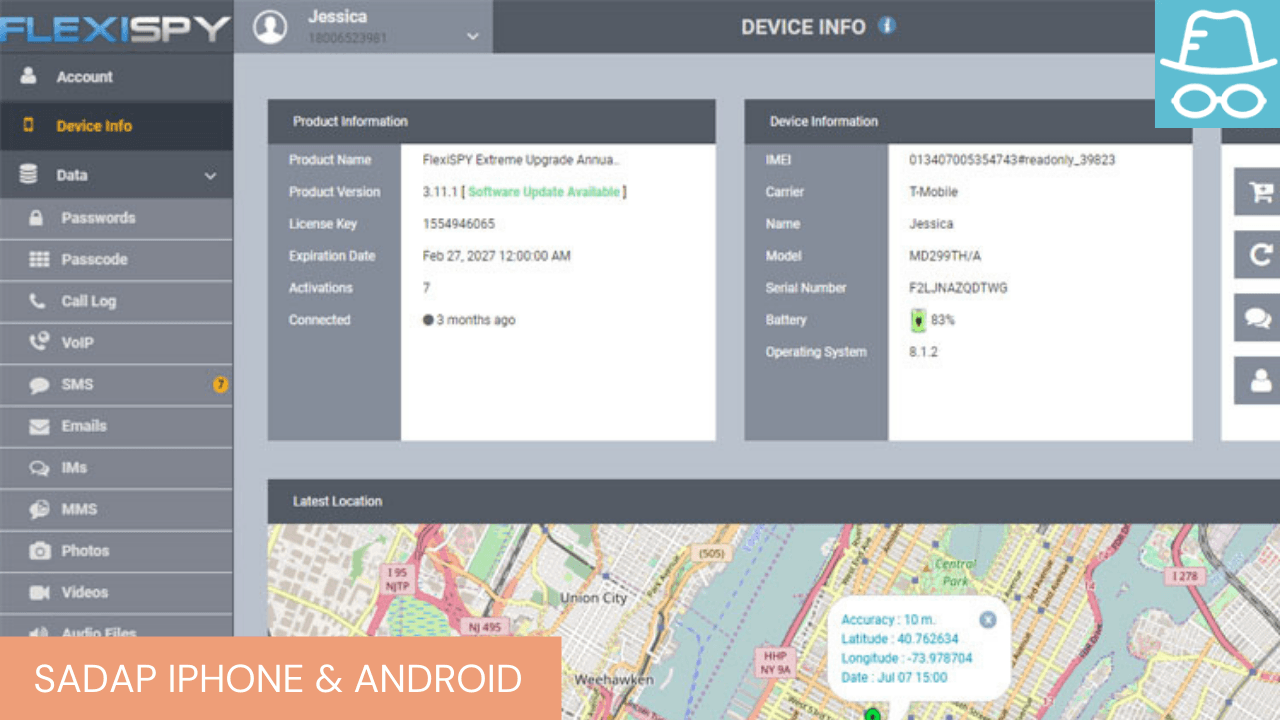1280x720 pixels.
Task: Open Call Log page
Action: click(x=116, y=301)
